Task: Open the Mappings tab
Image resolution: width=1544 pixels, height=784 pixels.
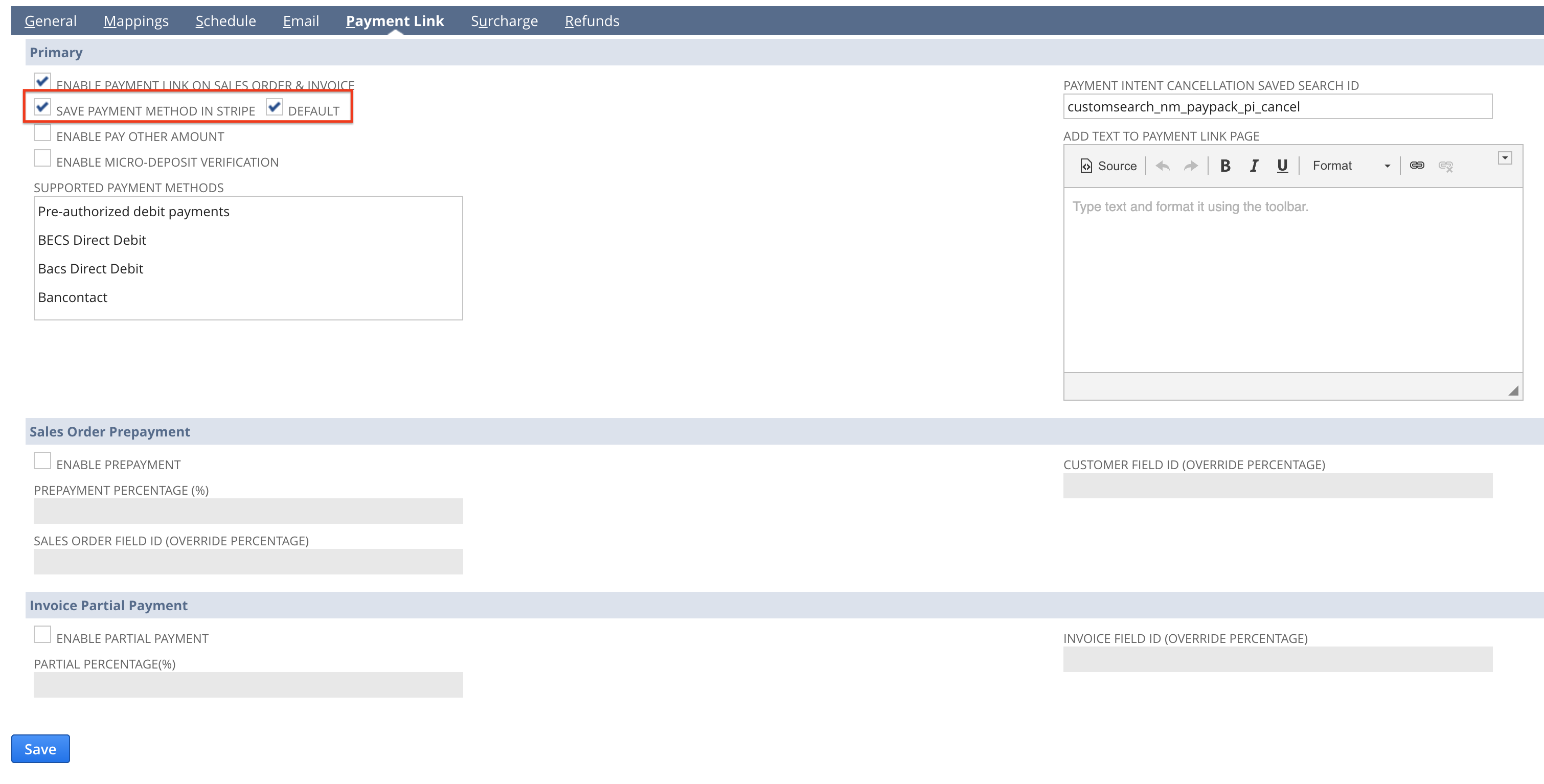Action: pos(136,21)
